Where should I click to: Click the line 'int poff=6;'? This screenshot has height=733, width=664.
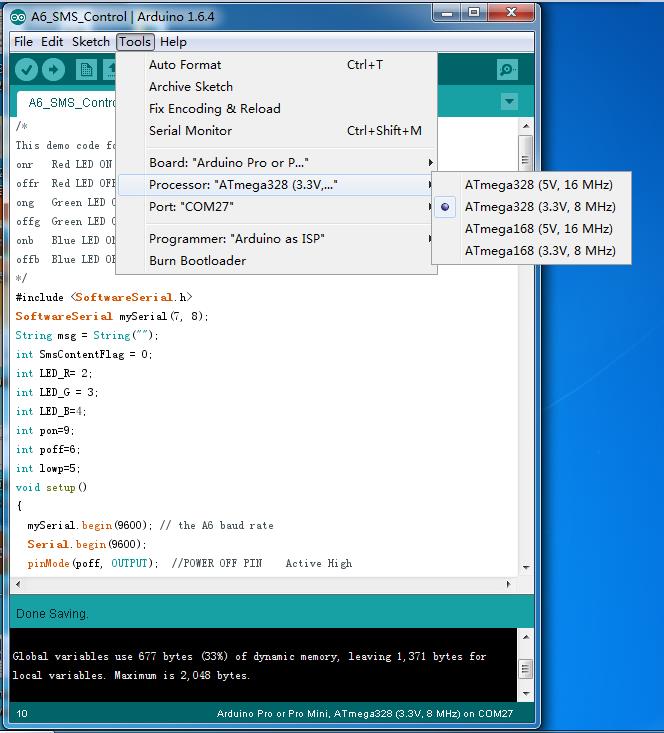48,449
